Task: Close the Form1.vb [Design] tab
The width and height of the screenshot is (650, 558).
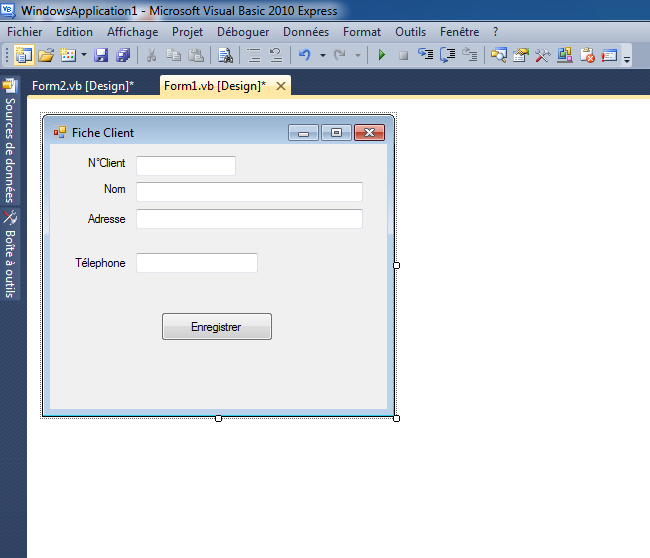Action: 281,86
